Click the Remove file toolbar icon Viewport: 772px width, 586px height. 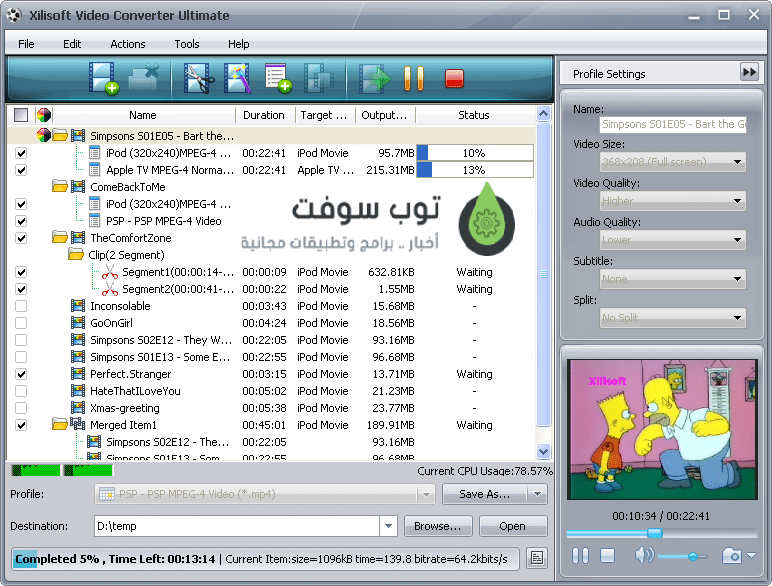144,78
